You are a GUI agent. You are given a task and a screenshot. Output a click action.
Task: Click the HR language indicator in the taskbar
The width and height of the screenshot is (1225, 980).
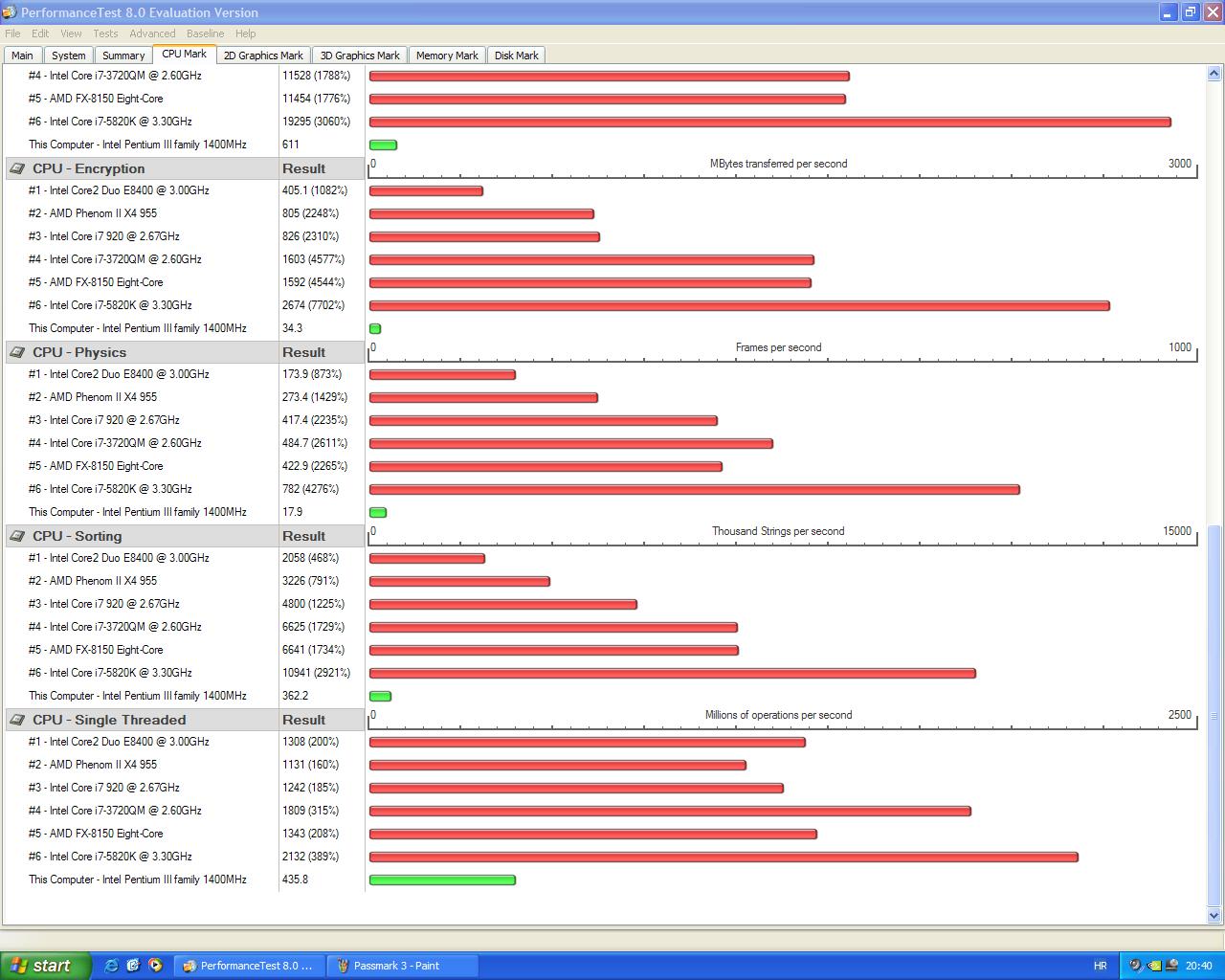tap(1101, 966)
